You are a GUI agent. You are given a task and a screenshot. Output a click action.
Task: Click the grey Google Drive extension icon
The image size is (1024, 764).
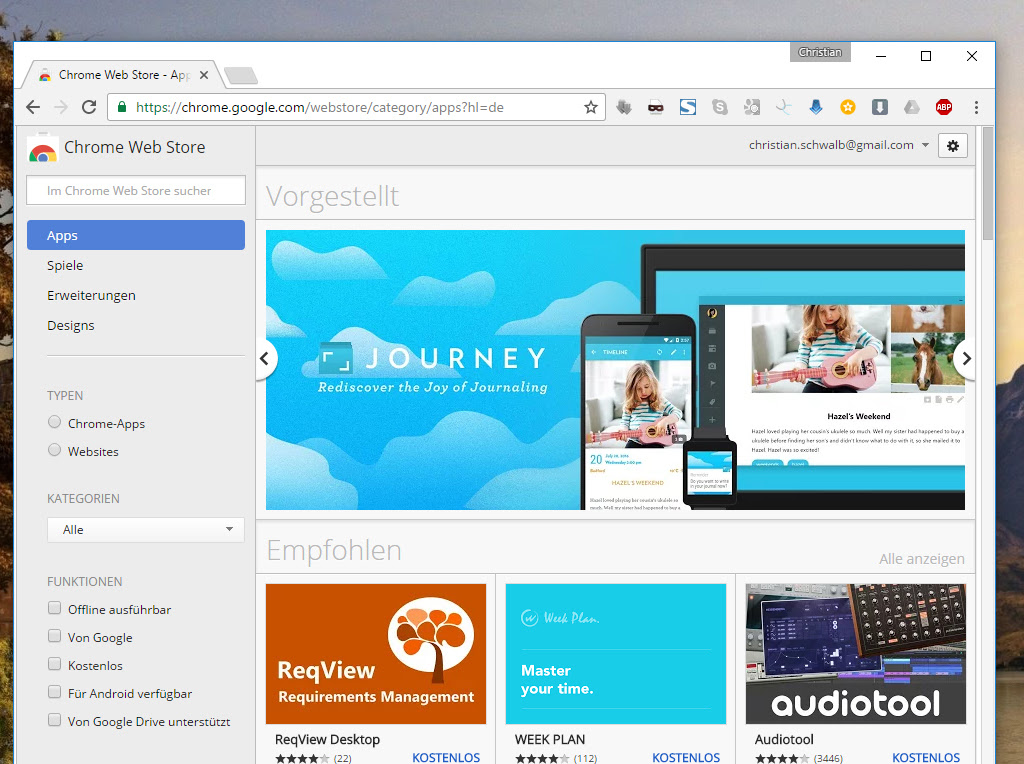[912, 107]
